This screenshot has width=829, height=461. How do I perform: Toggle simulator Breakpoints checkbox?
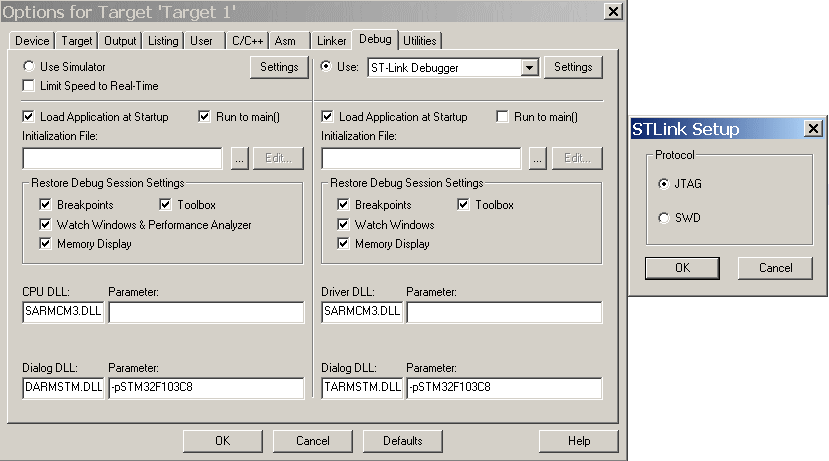45,204
